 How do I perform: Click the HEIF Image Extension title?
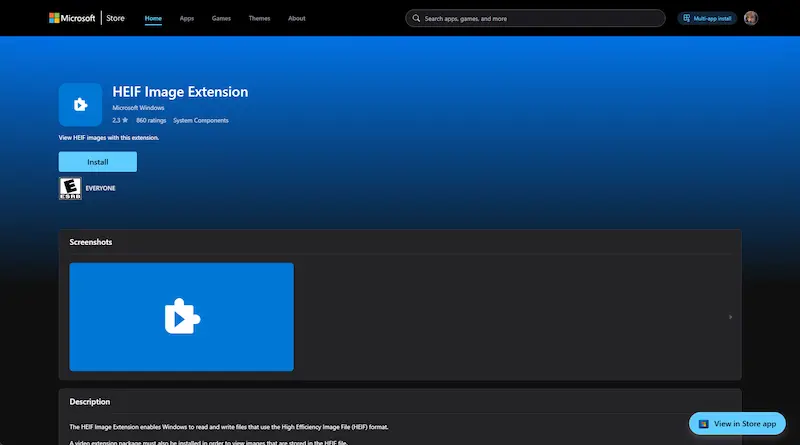click(x=180, y=92)
